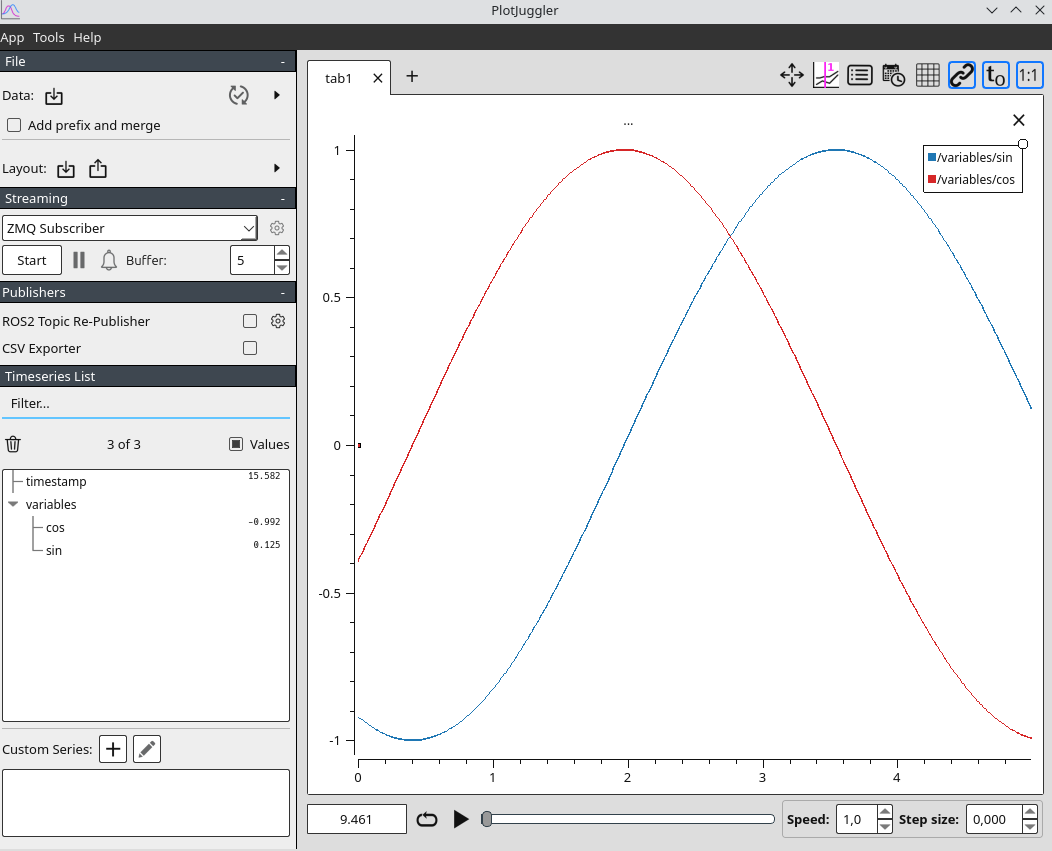The width and height of the screenshot is (1052, 851).
Task: Enable the Add prefix and merge checkbox
Action: [14, 125]
